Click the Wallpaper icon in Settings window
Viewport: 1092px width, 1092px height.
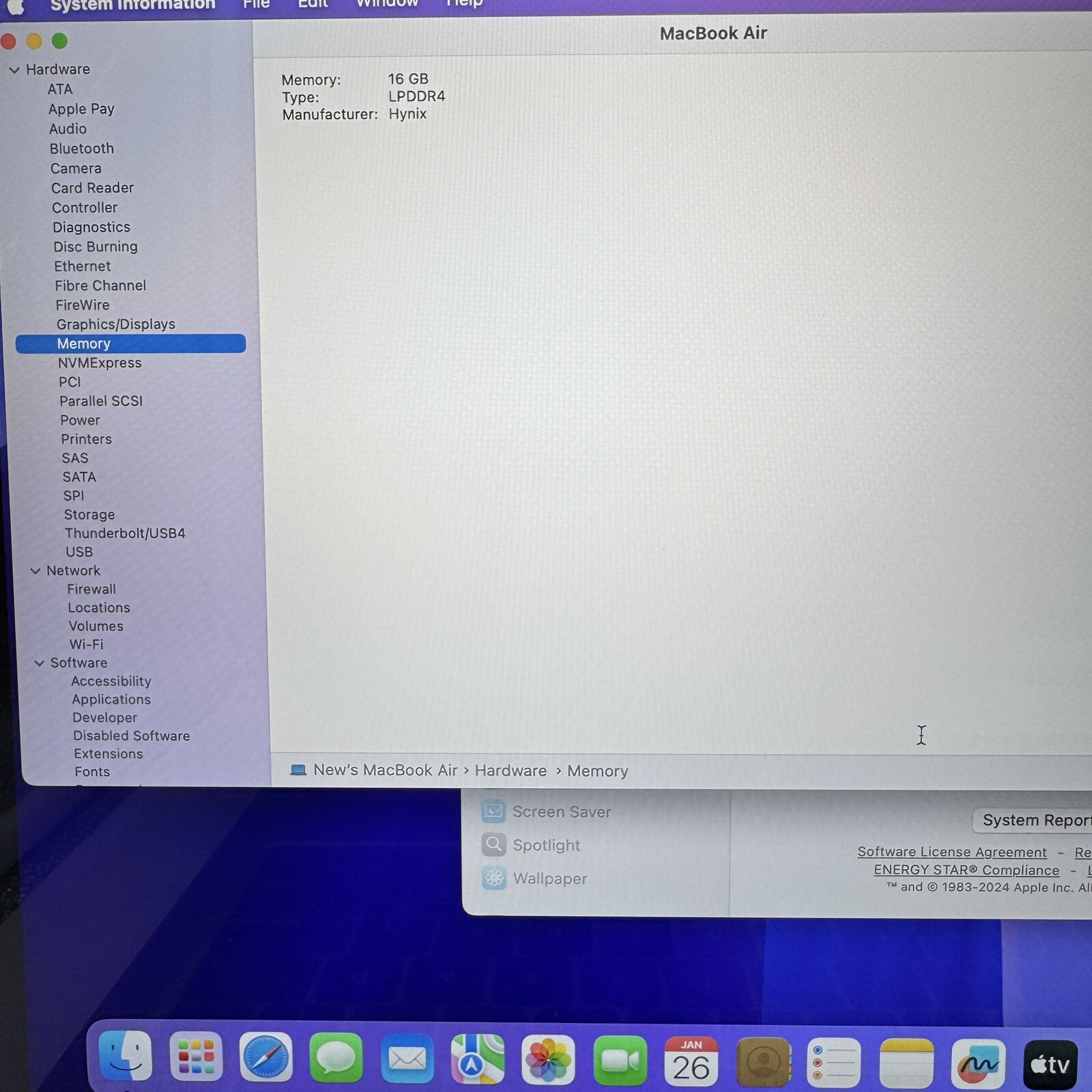[494, 878]
